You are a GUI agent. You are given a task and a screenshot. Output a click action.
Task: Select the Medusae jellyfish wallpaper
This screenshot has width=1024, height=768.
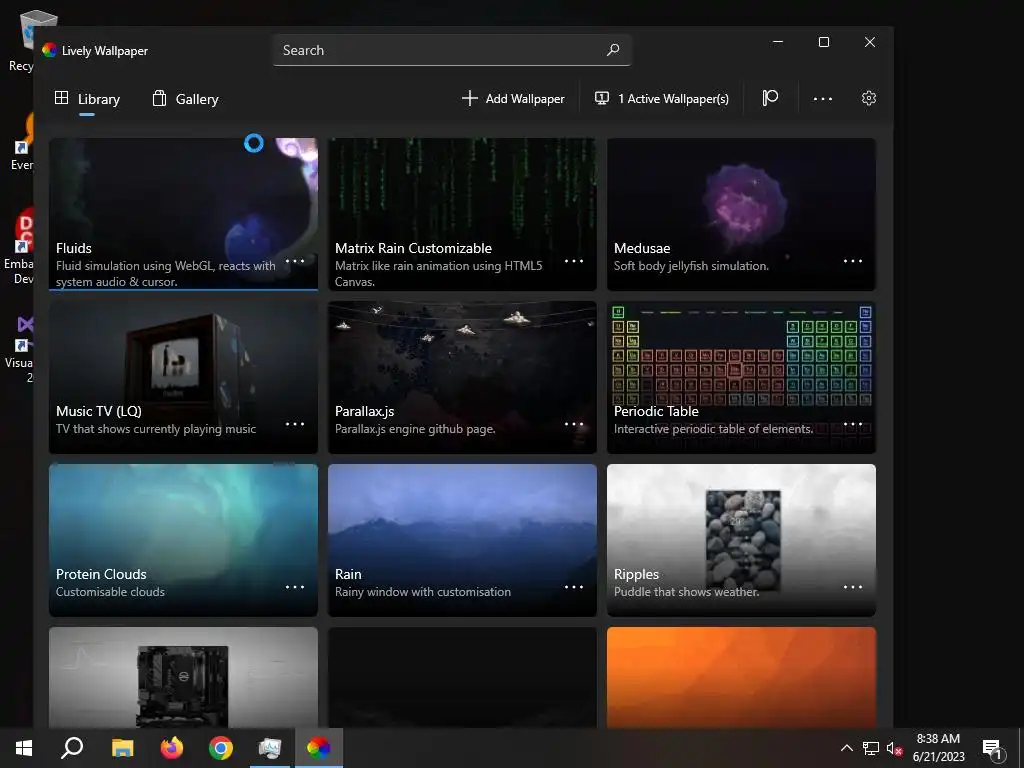pyautogui.click(x=741, y=214)
